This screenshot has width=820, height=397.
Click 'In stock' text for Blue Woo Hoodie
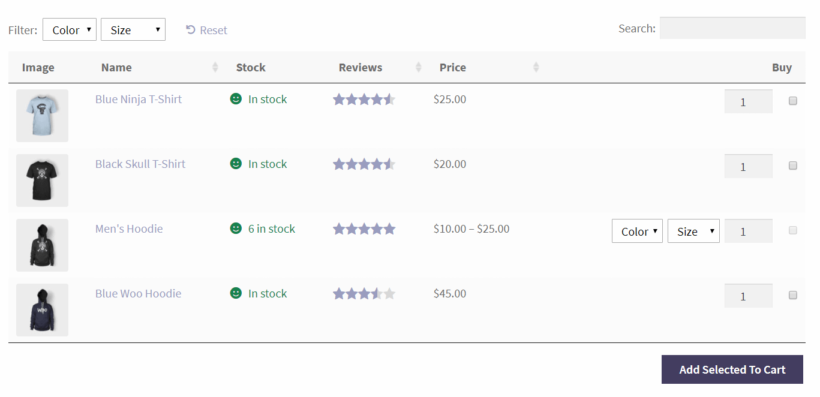(267, 294)
